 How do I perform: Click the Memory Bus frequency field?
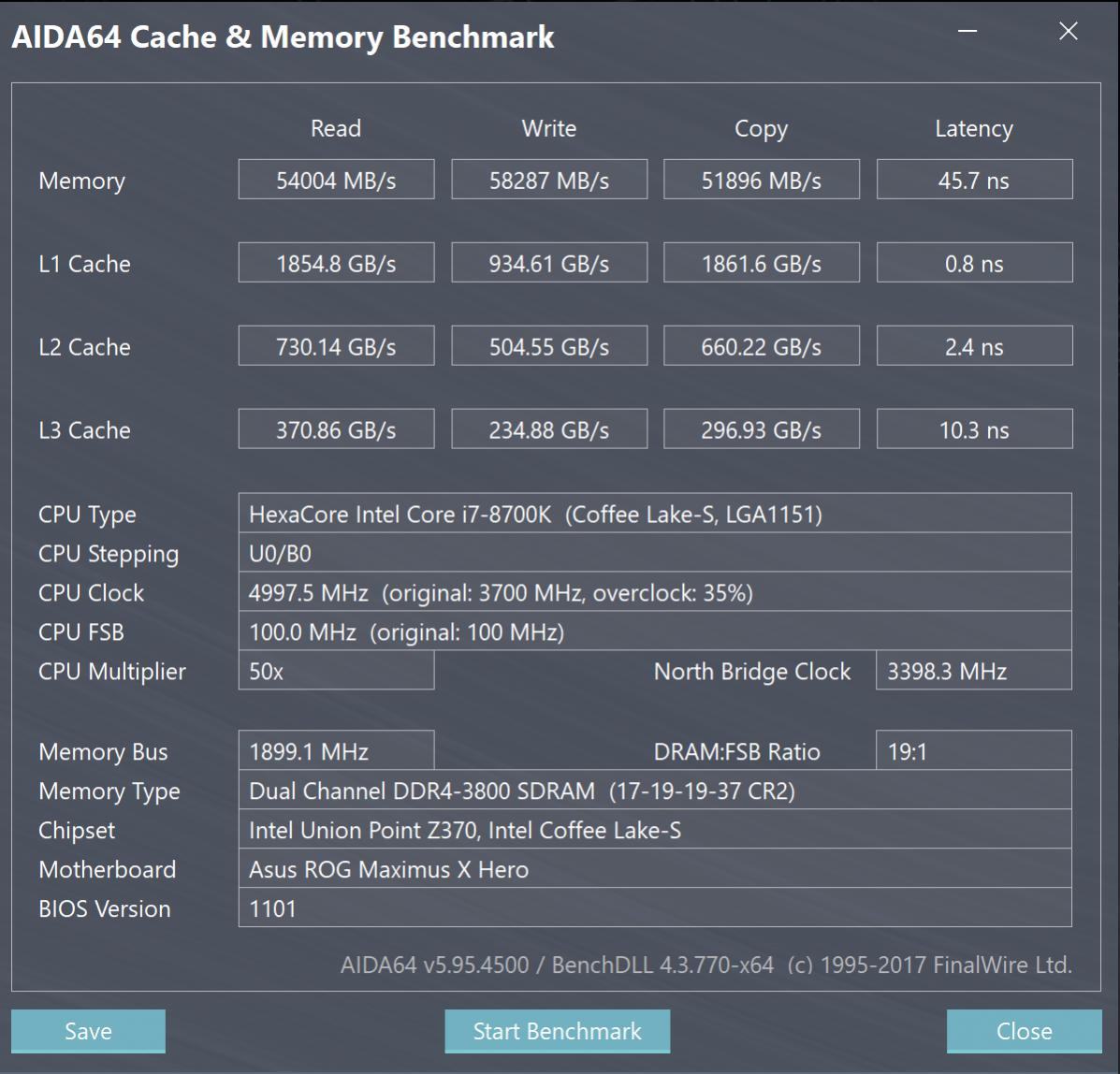336,750
